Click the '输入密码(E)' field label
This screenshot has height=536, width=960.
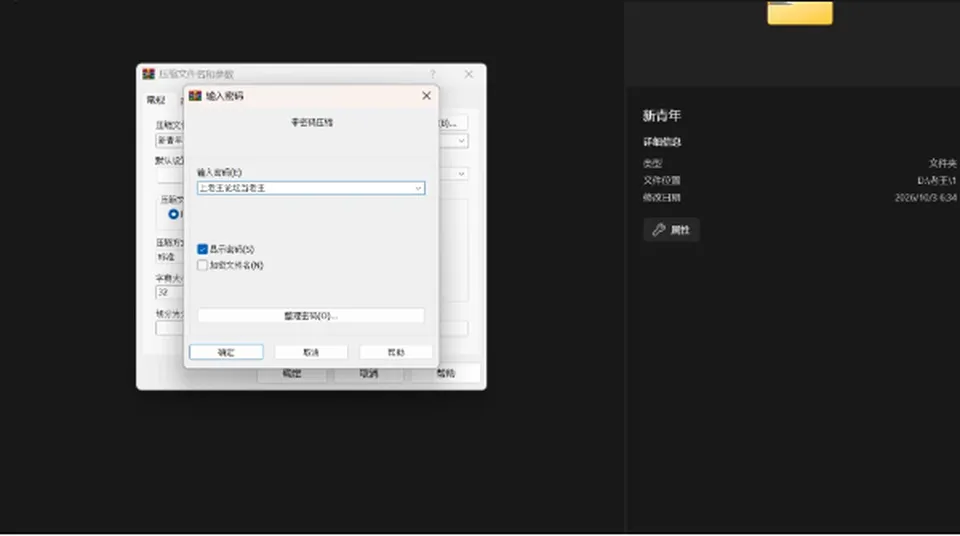[x=219, y=172]
